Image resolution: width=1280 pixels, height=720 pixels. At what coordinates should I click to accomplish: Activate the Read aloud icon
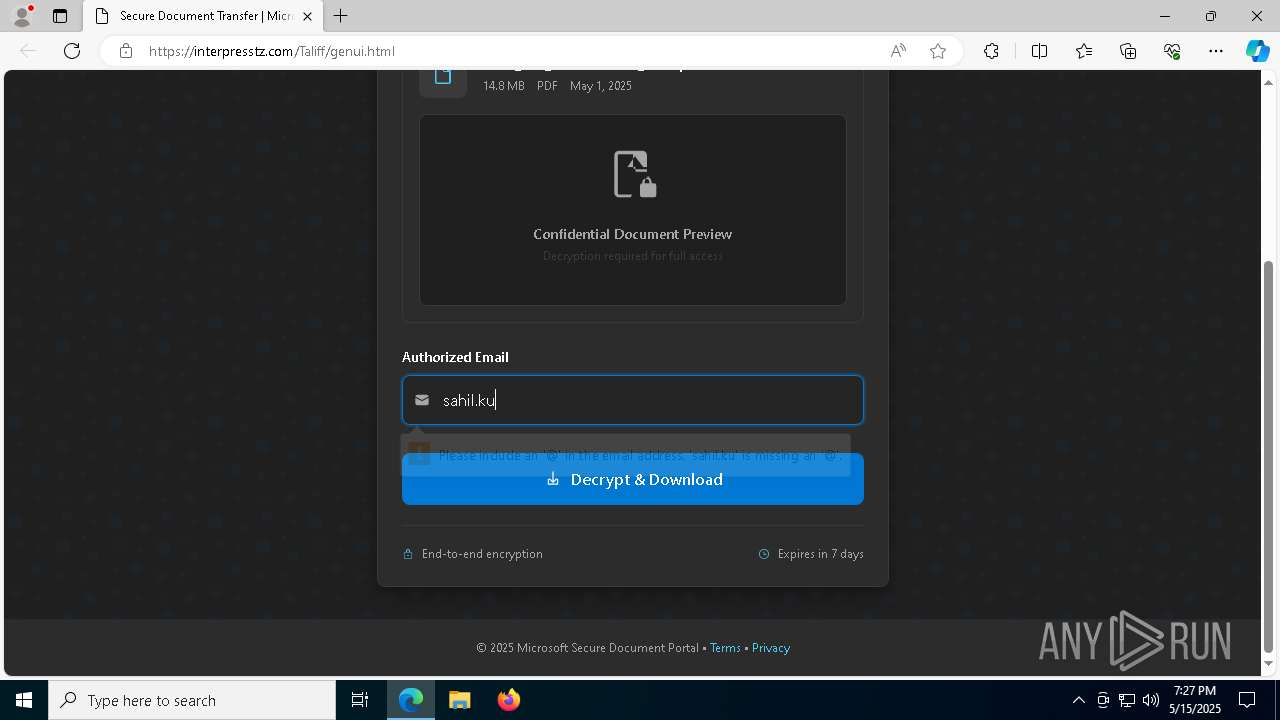[x=898, y=51]
